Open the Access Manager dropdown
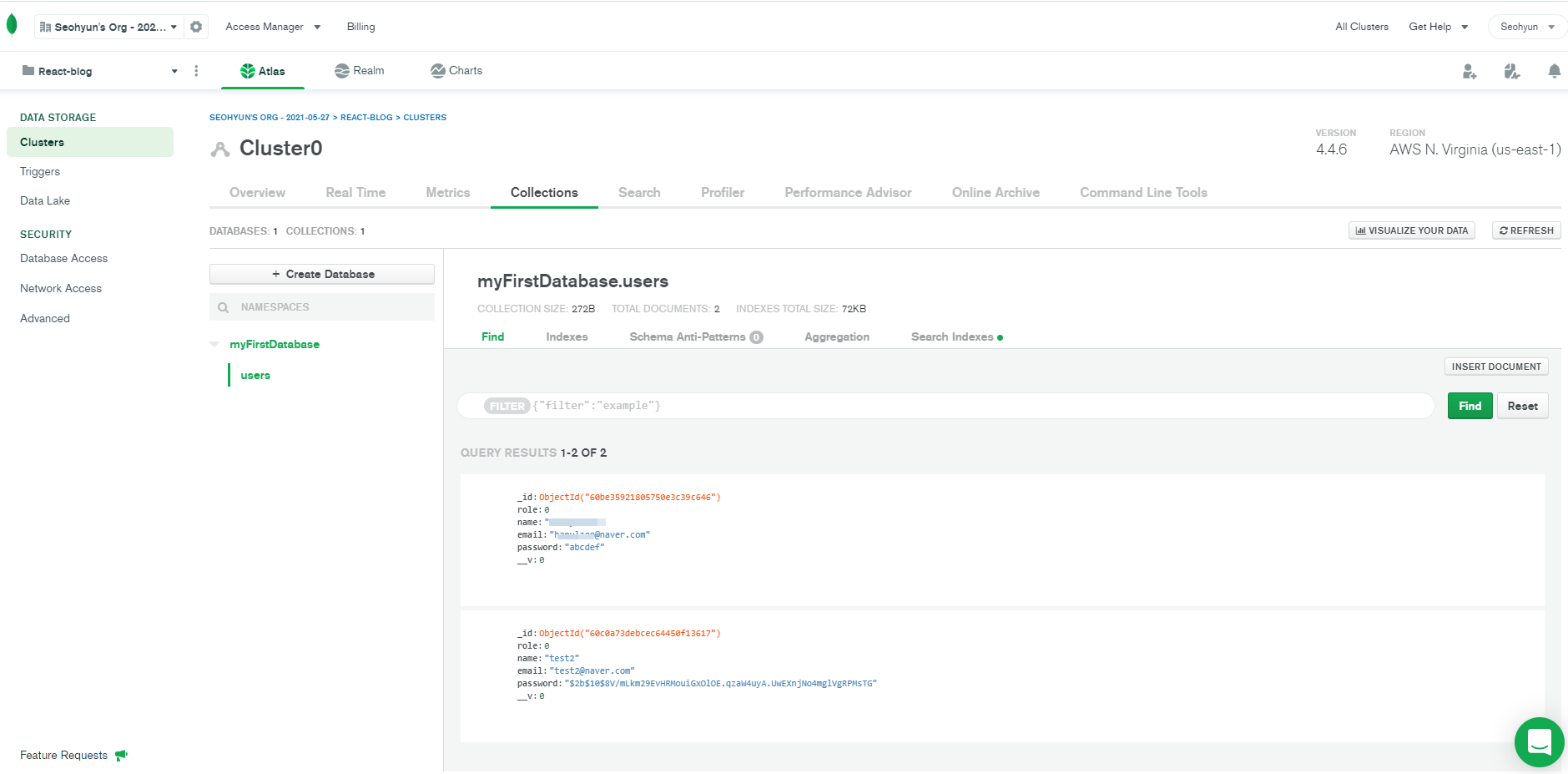This screenshot has width=1568, height=774. coord(273,27)
